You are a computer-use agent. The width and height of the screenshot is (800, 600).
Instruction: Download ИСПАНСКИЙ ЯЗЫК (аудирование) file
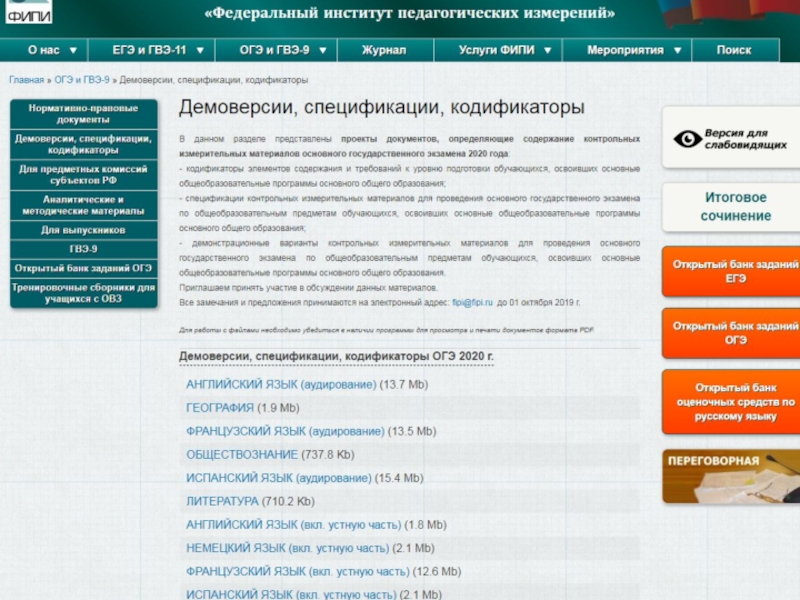tap(279, 479)
